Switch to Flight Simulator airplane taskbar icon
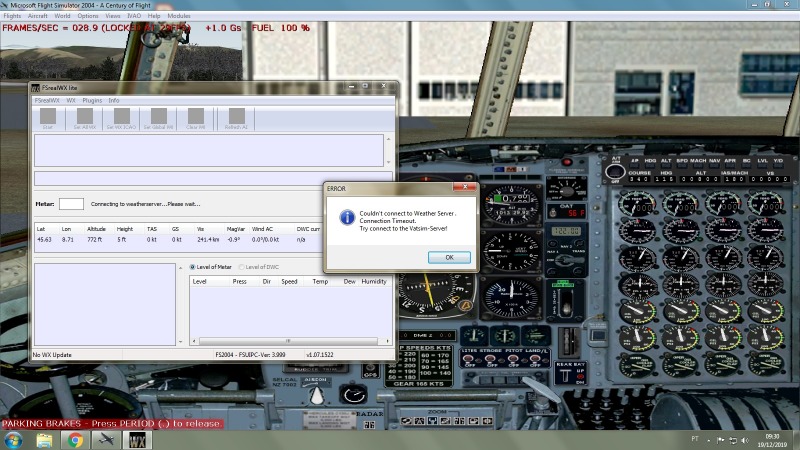 (107, 440)
